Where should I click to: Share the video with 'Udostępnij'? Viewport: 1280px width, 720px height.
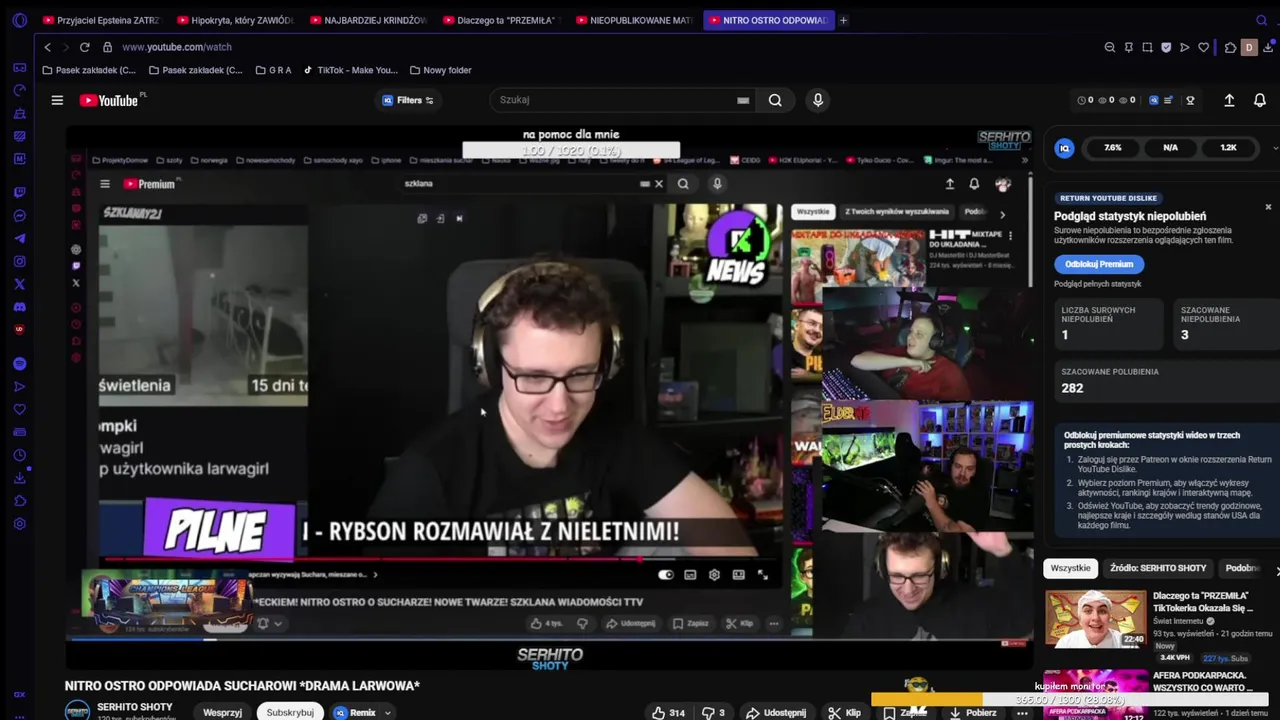coord(775,712)
